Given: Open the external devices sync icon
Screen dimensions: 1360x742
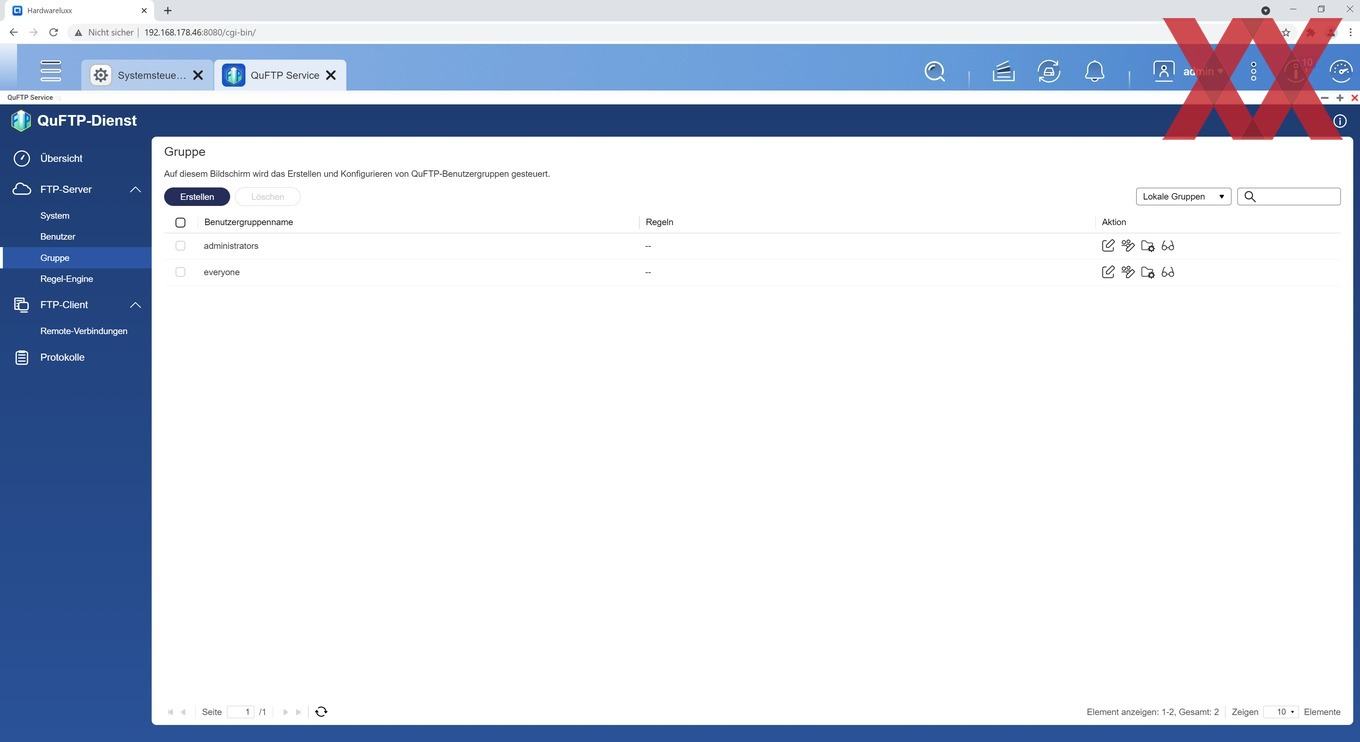Looking at the screenshot, I should 1049,71.
